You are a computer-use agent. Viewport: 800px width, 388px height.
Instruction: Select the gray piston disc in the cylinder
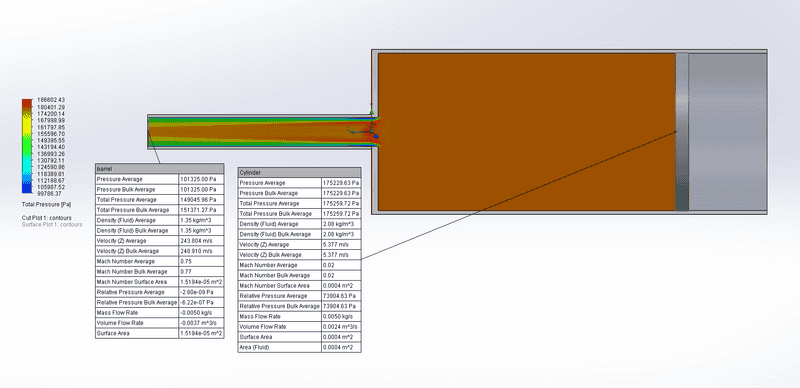tap(682, 132)
